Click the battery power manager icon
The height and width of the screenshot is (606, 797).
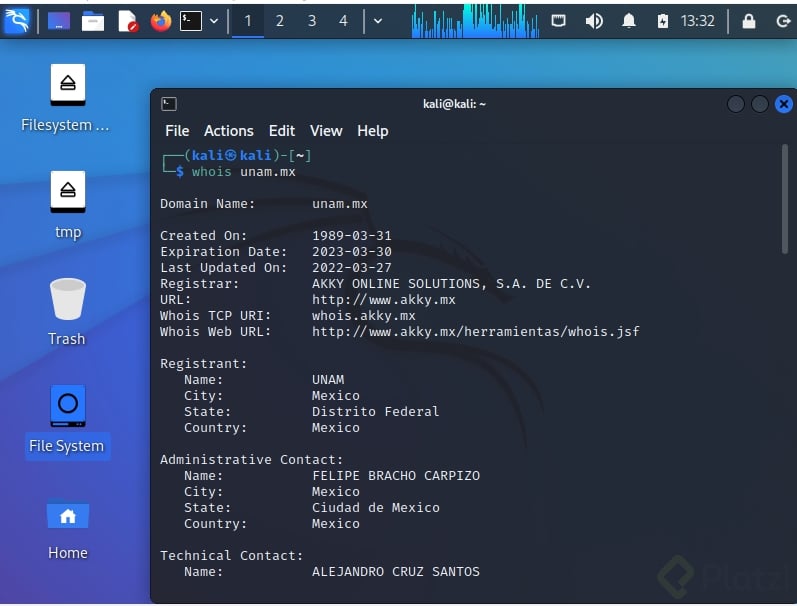[x=663, y=21]
